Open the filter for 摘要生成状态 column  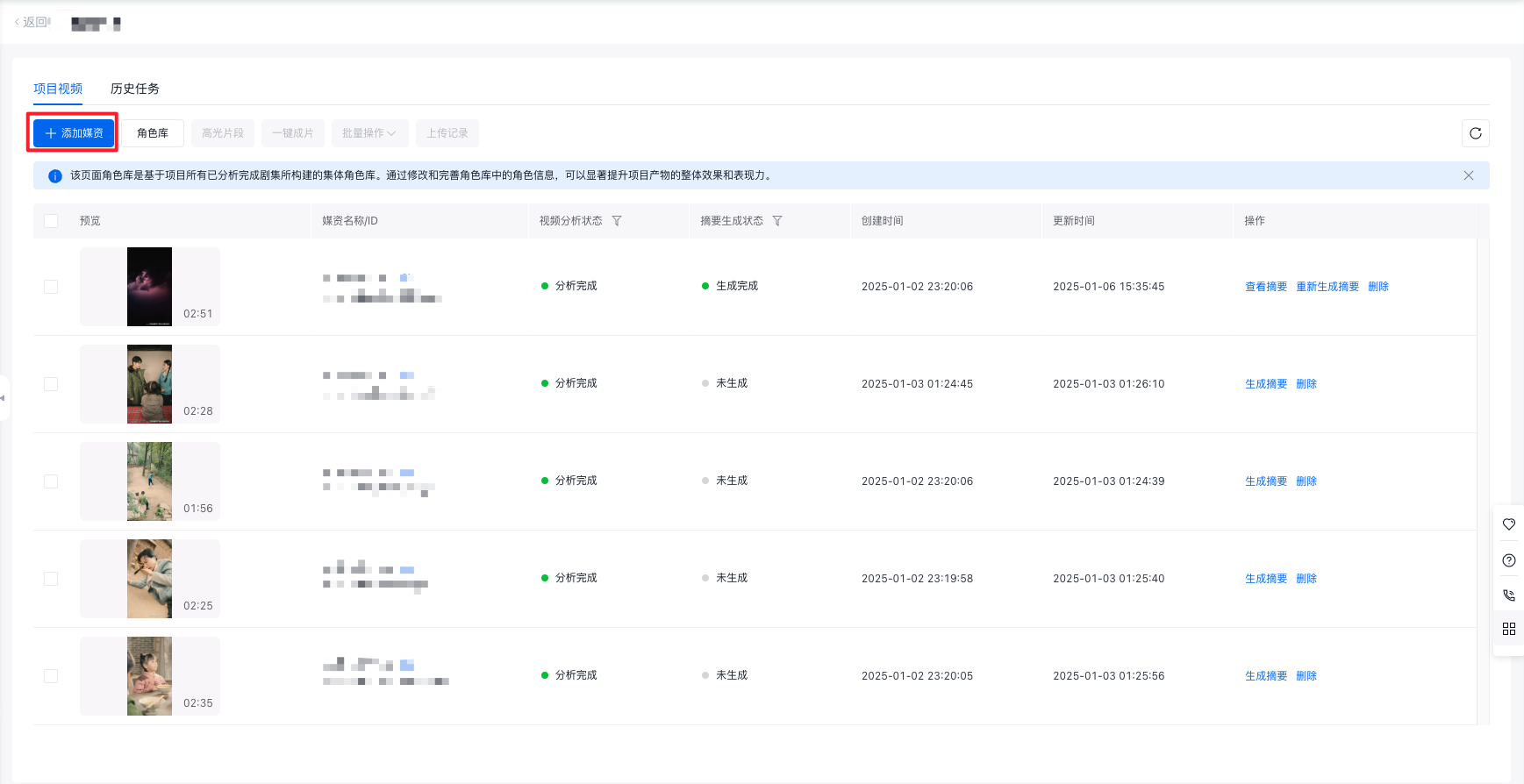(x=777, y=221)
